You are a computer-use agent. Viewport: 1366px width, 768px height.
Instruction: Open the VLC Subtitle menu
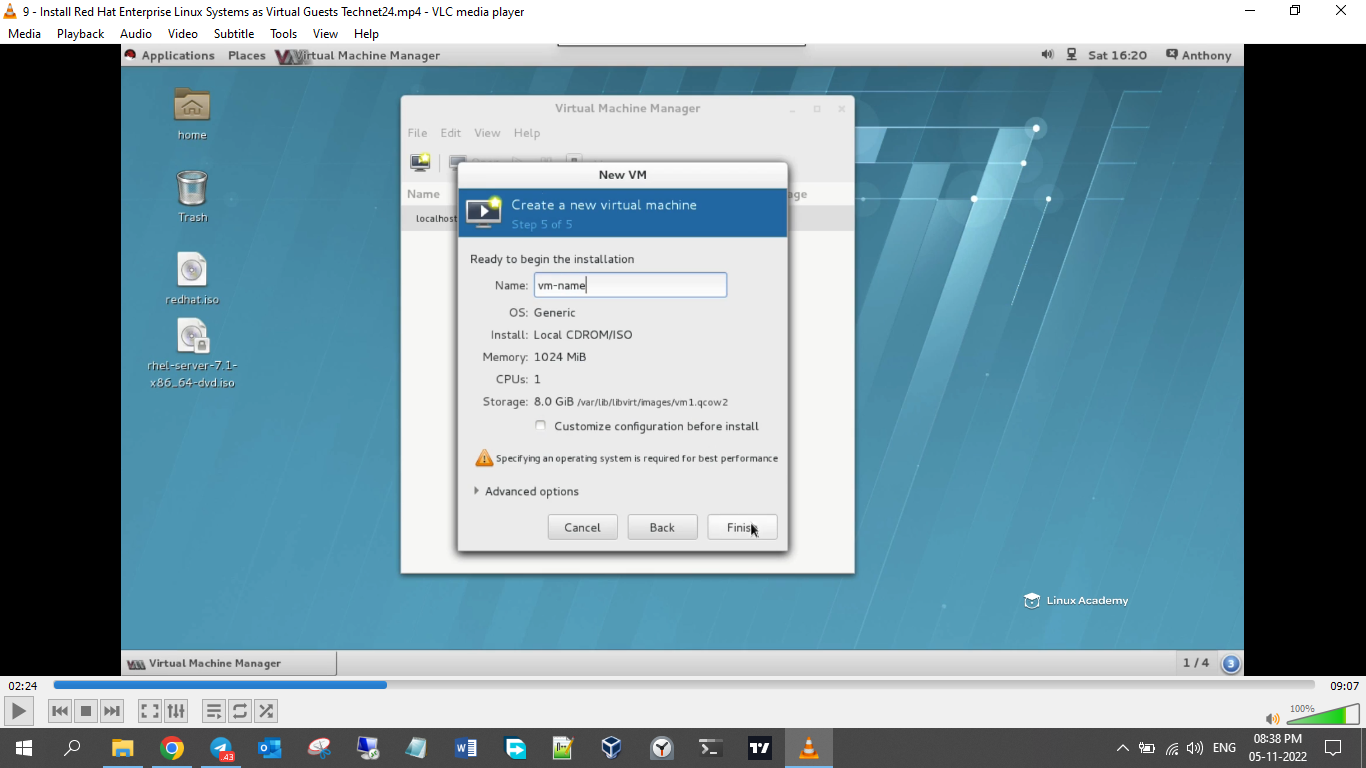click(234, 34)
